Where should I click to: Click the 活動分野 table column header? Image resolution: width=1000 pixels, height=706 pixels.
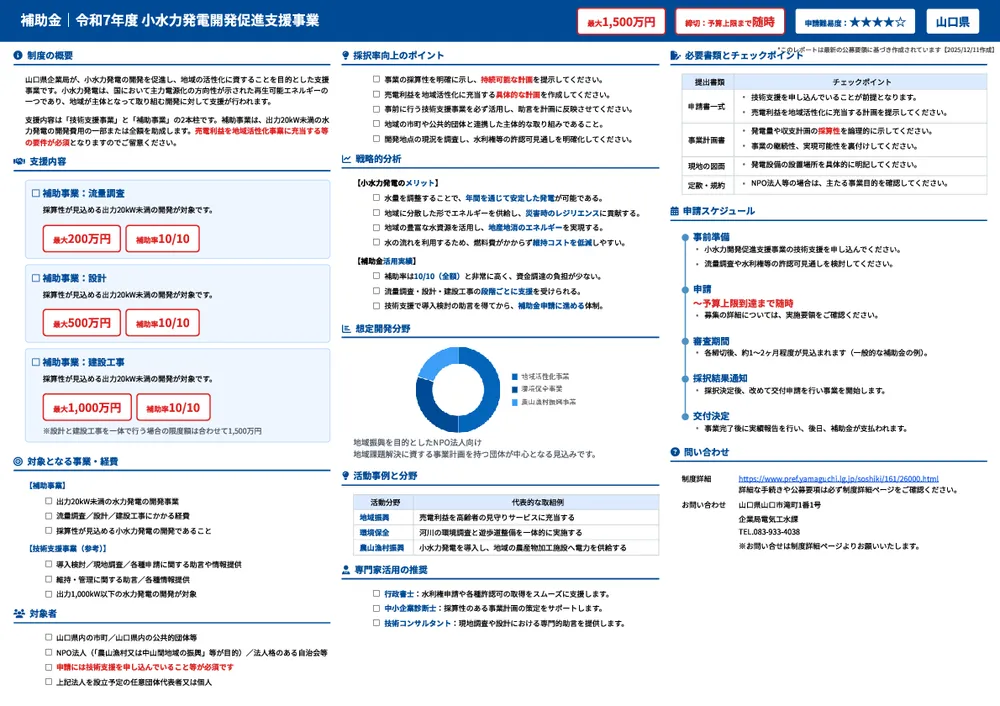(x=384, y=502)
